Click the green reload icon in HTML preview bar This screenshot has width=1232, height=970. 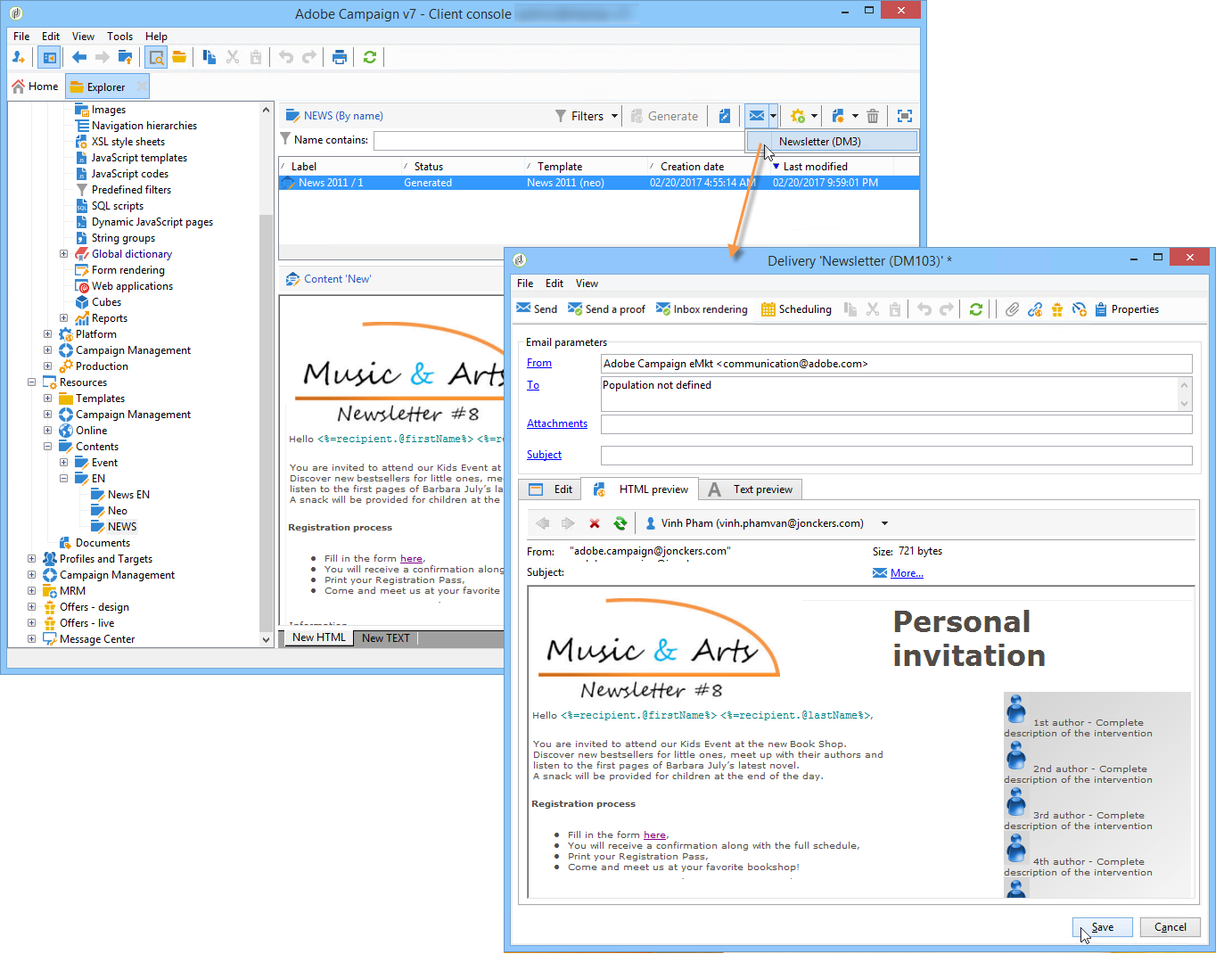tap(620, 523)
